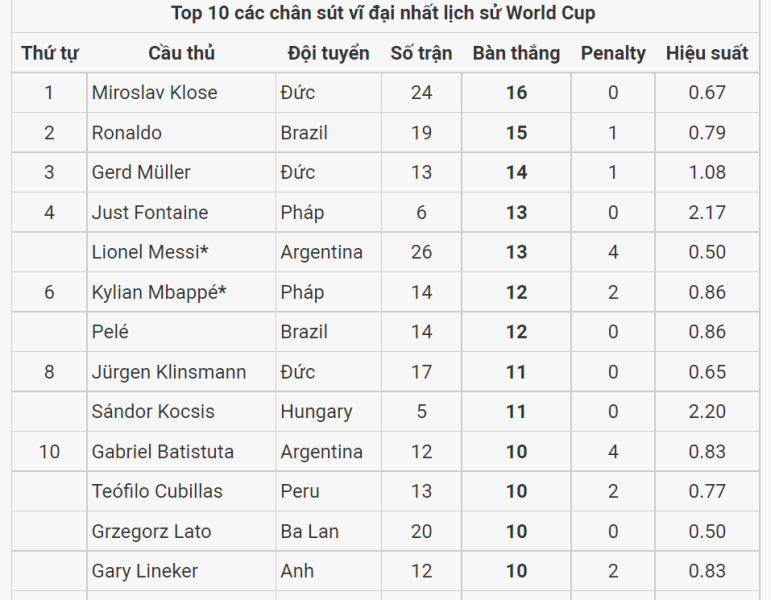Click the Bàn thắng column header
771x600 pixels.
click(x=516, y=53)
